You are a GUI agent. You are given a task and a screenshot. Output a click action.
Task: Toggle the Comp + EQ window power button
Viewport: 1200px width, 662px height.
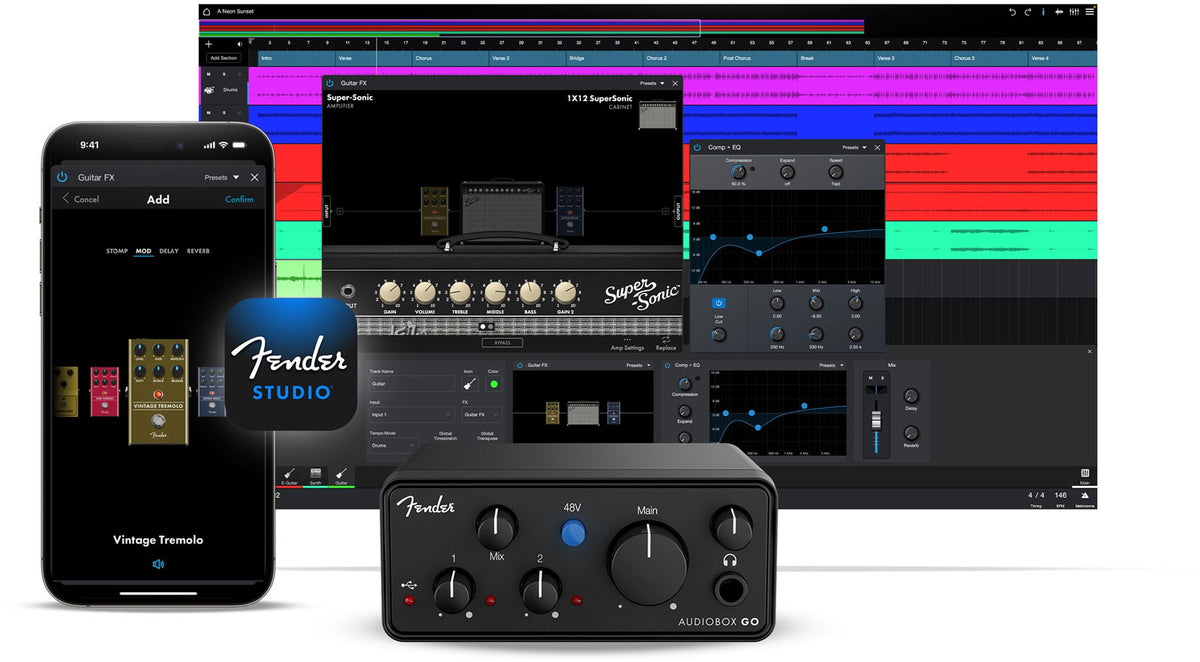[697, 147]
